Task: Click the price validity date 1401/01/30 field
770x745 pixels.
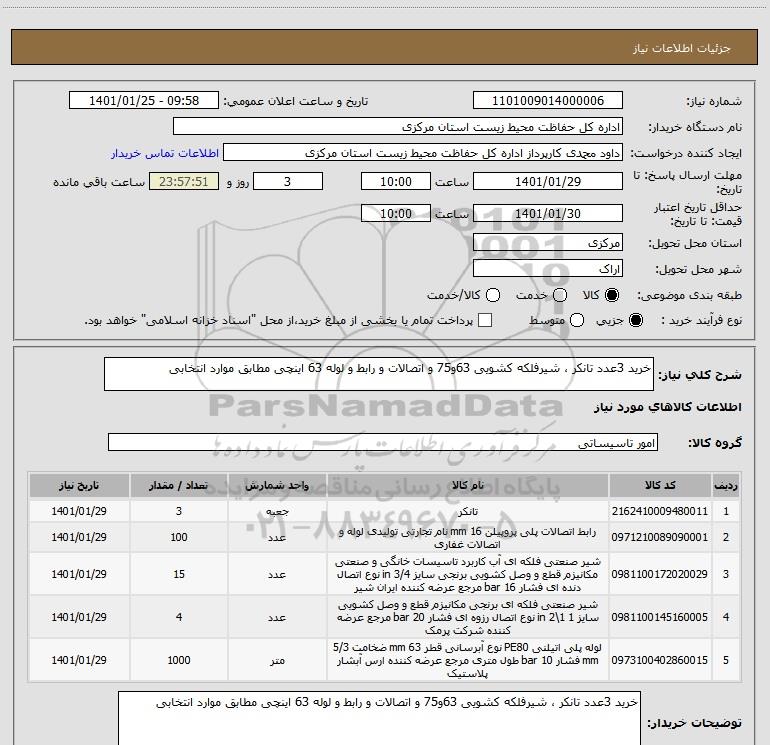Action: point(548,213)
